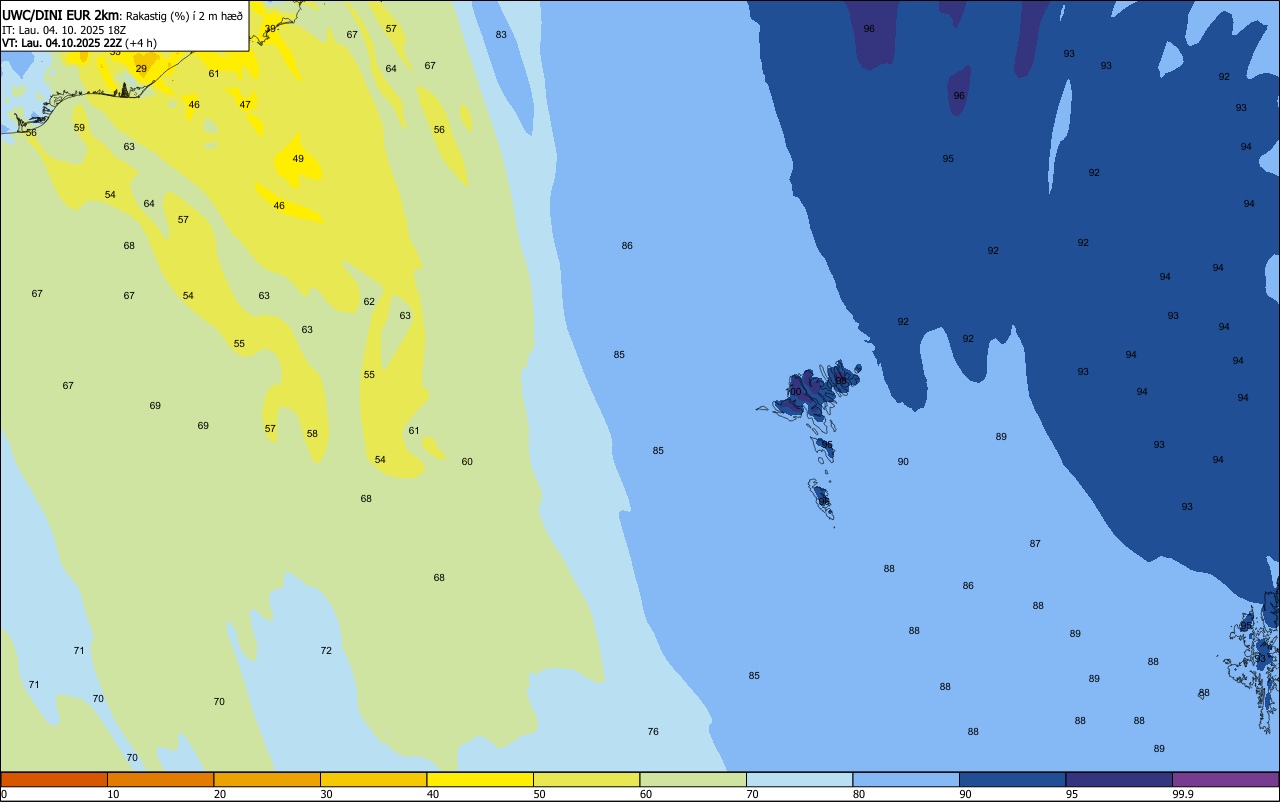The image size is (1280, 802).
Task: Click the purple legend swatch above 99.9
Action: (x=1225, y=779)
